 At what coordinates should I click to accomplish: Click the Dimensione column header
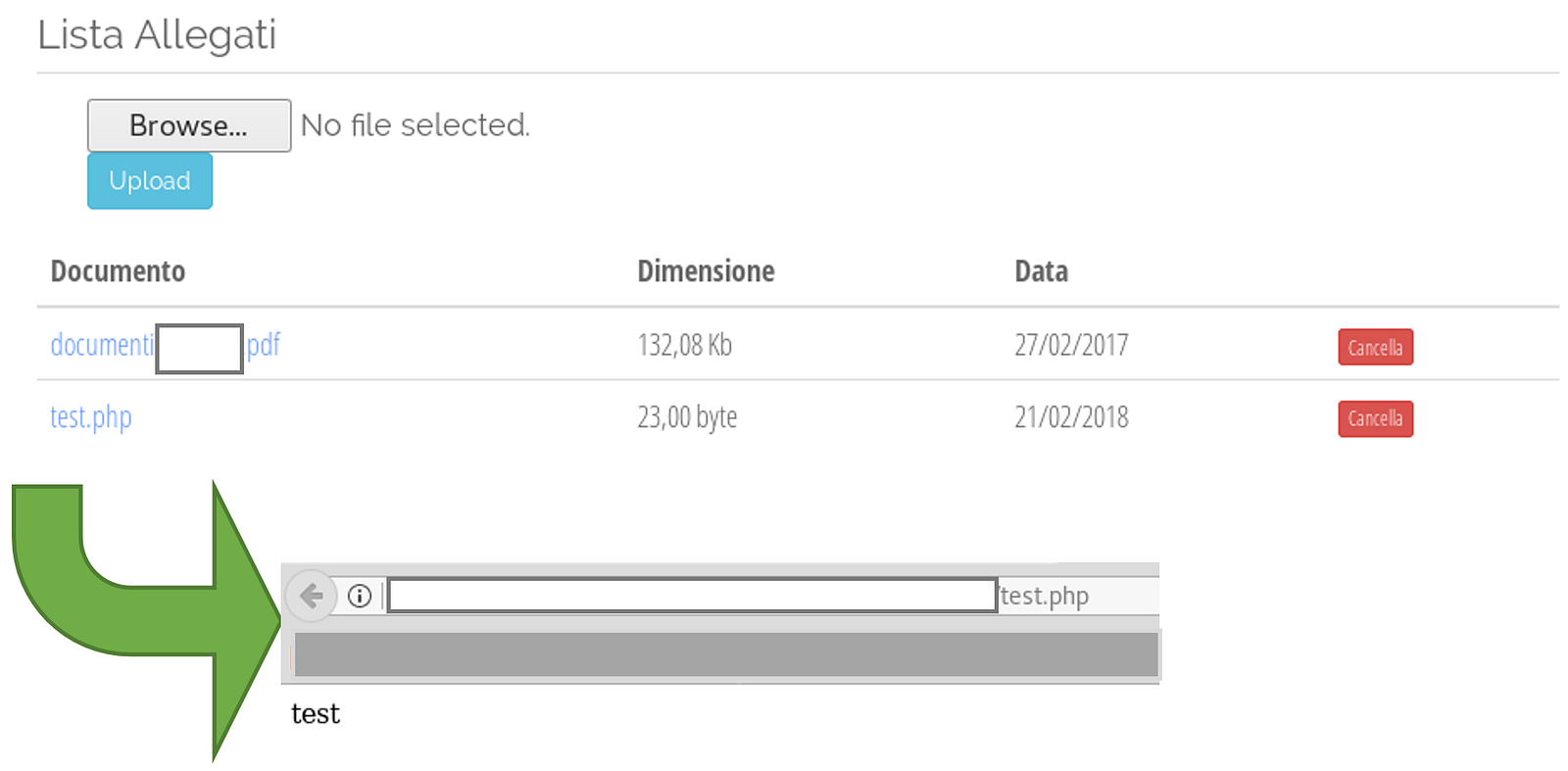[706, 271]
